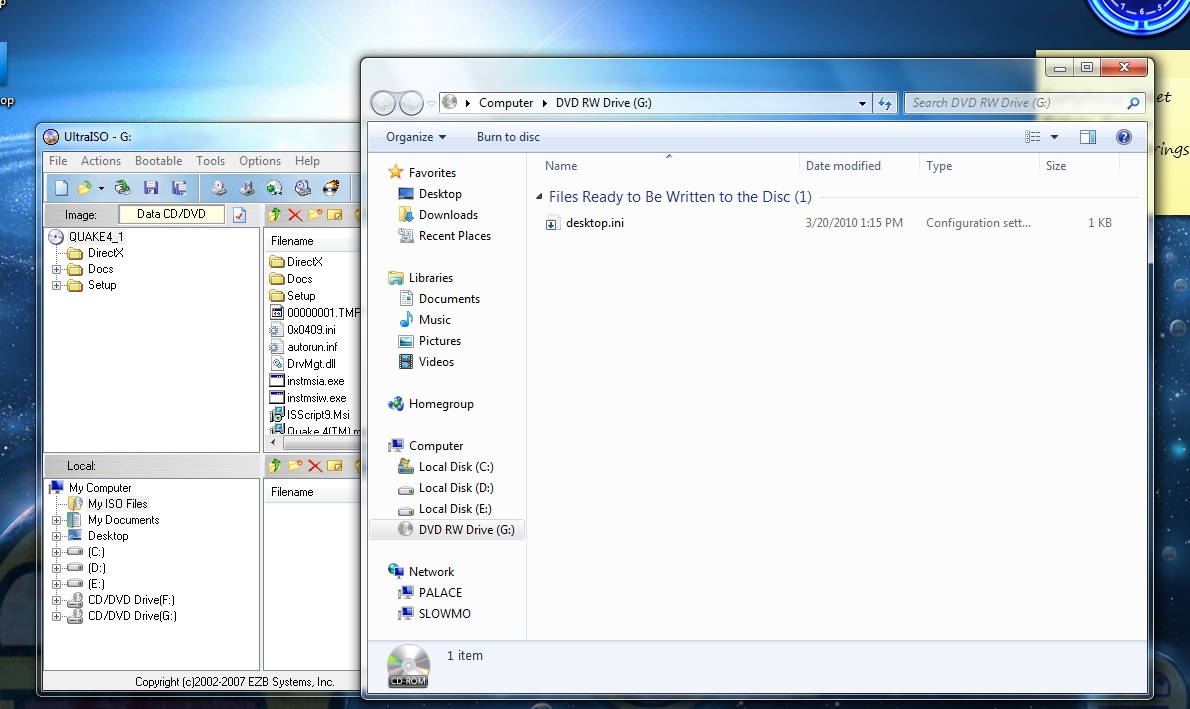
Task: Select autorun.inf in UltraISO file list
Action: [x=312, y=347]
